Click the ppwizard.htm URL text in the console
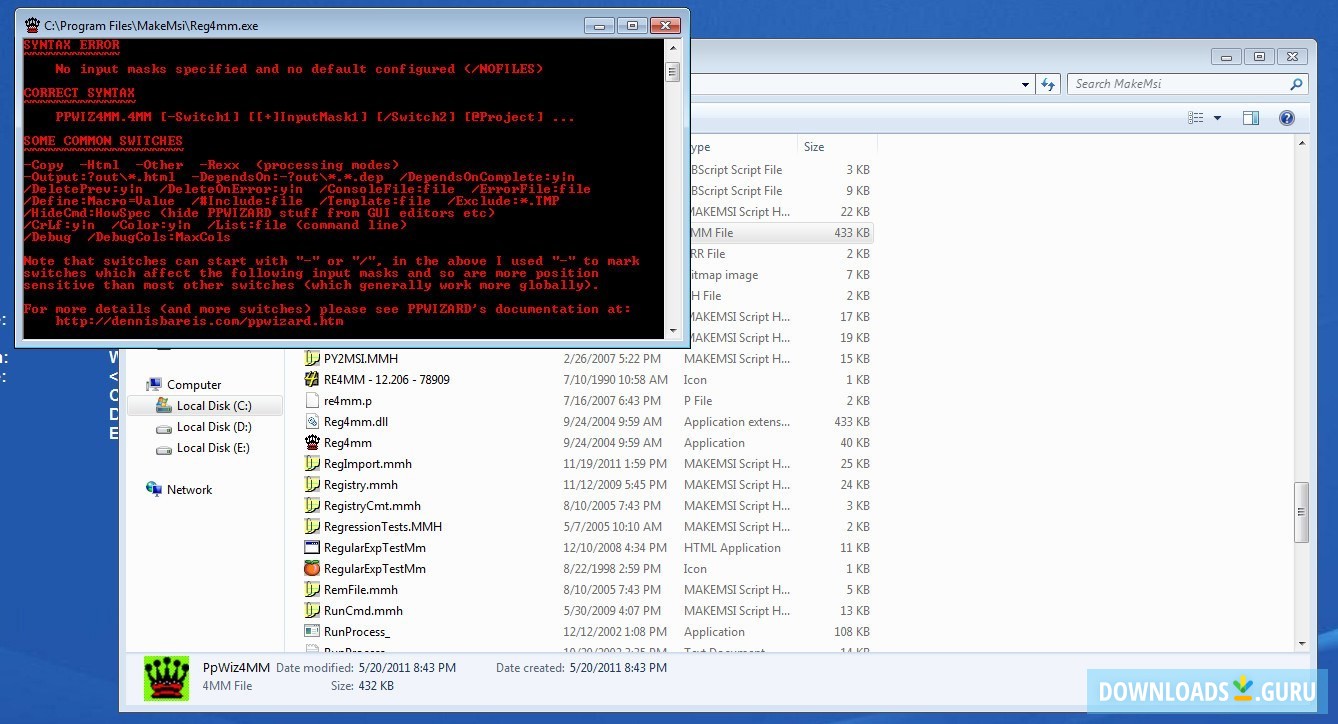 coord(199,321)
